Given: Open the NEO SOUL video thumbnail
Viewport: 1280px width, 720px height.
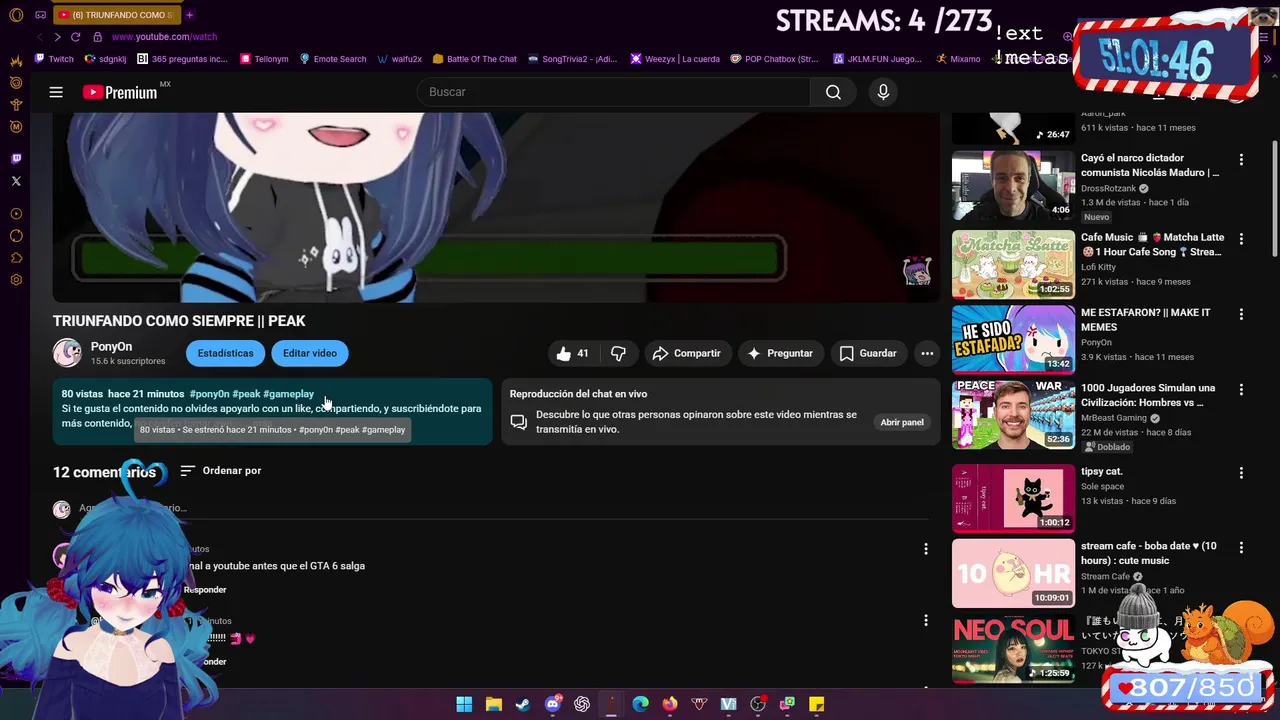Looking at the screenshot, I should point(1013,648).
